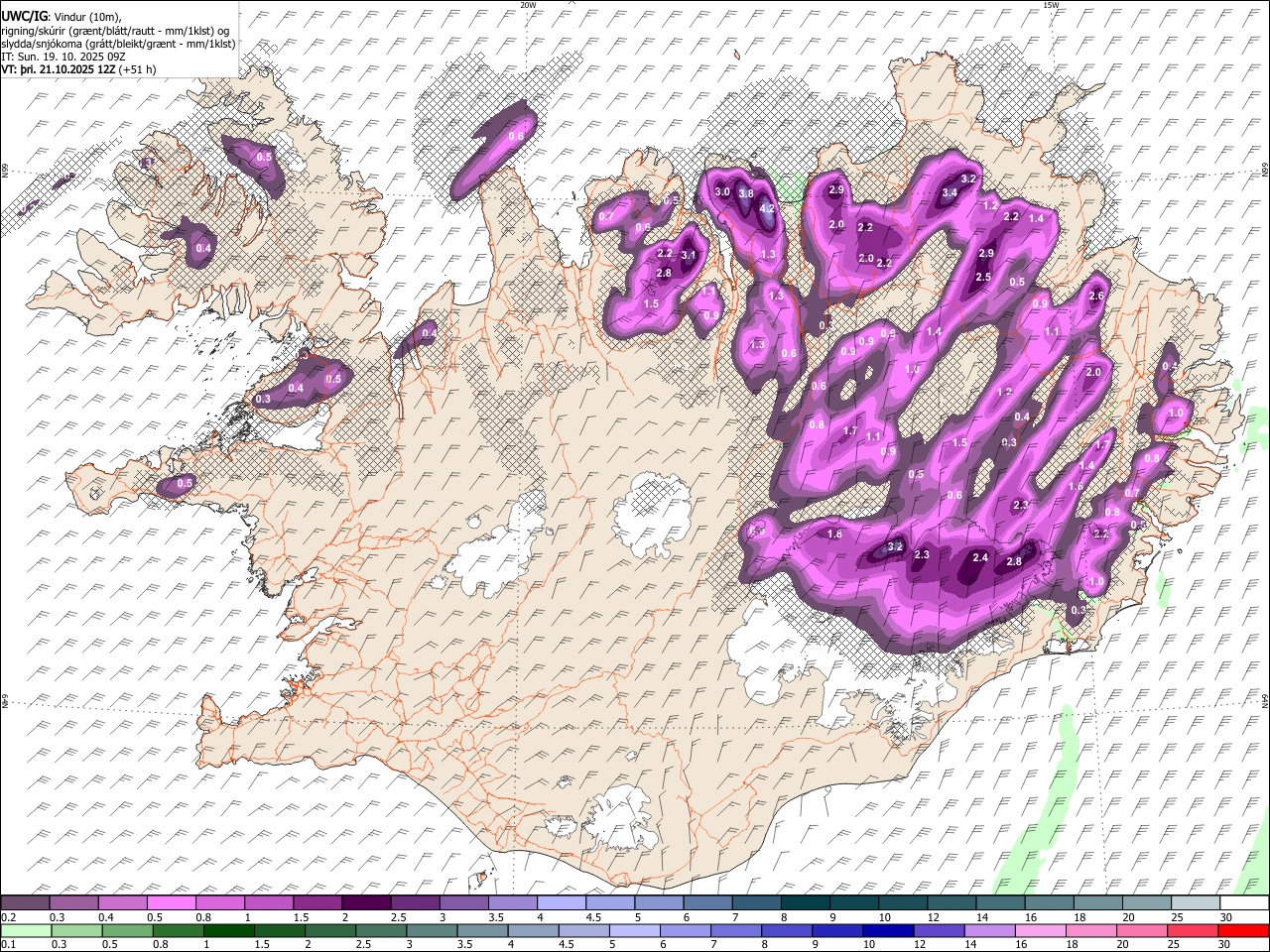This screenshot has height=952, width=1270.
Task: Click the '20W' longitude label at the top edge
Action: point(528,5)
